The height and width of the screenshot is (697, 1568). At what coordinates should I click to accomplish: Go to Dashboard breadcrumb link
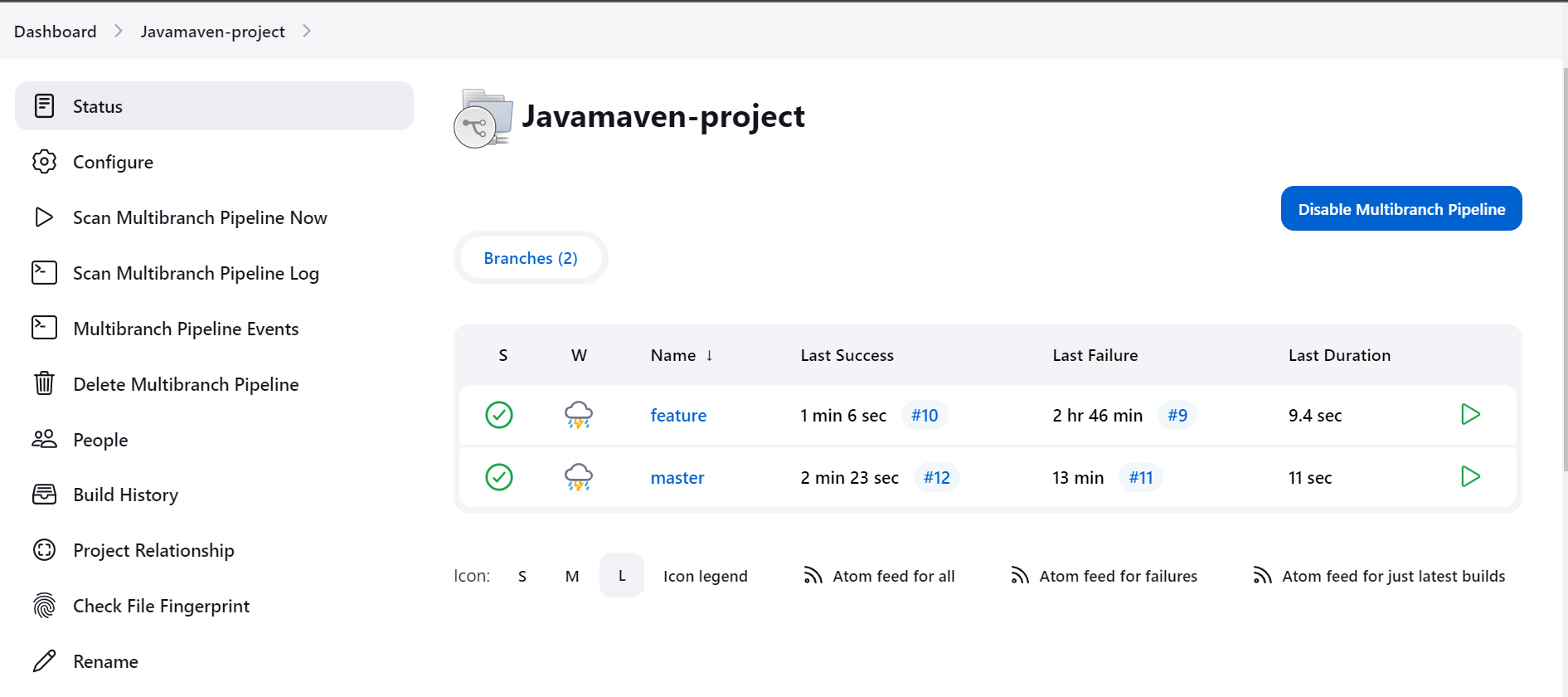56,32
